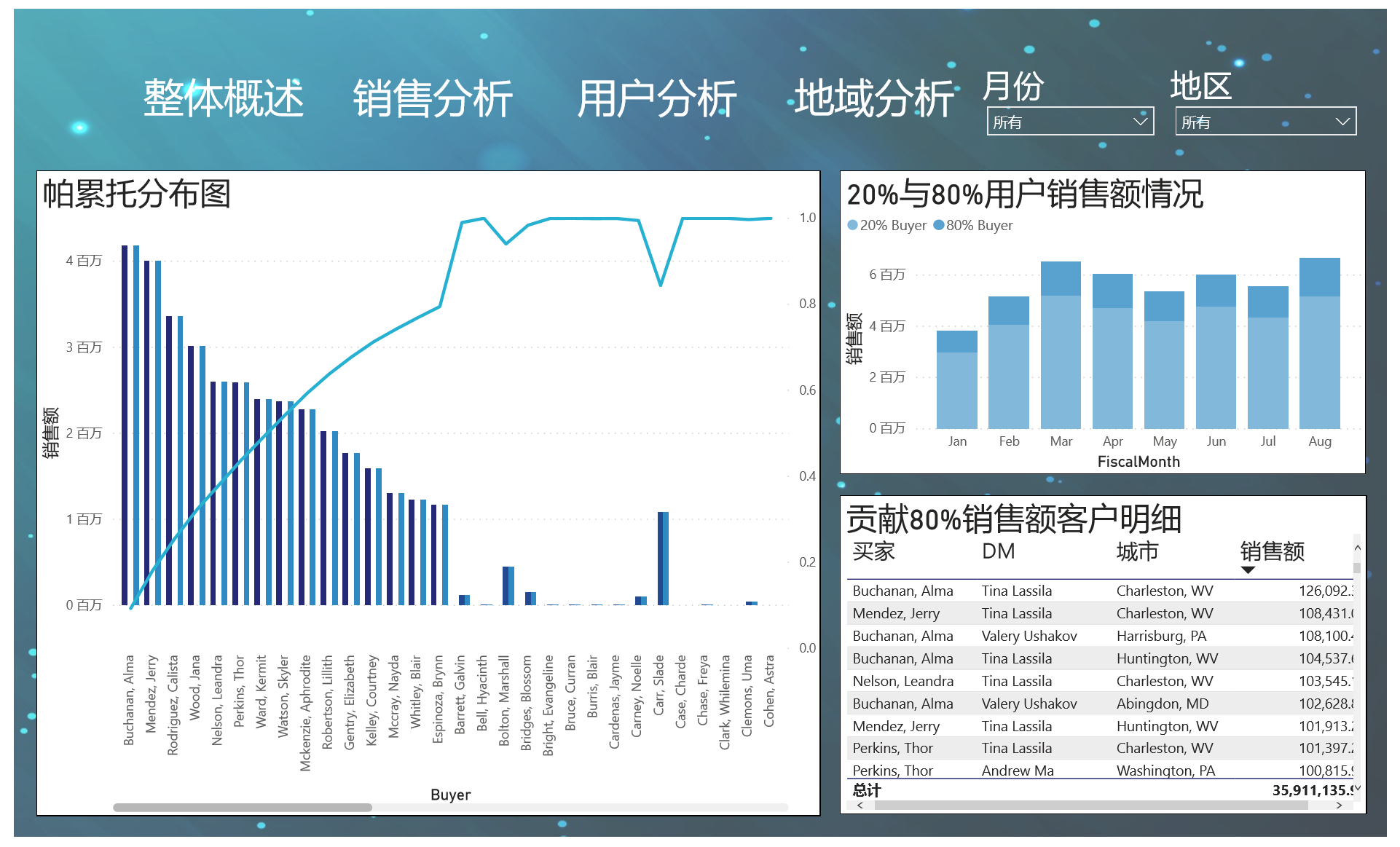Viewport: 1400px width, 847px height.
Task: Click the descending sort arrow under 销售额
Action: (1248, 570)
